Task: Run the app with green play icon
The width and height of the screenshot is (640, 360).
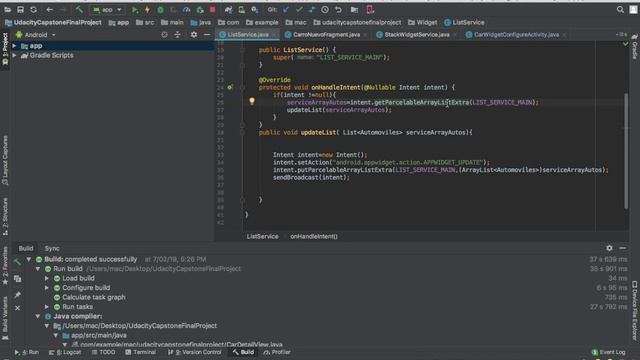Action: [135, 10]
